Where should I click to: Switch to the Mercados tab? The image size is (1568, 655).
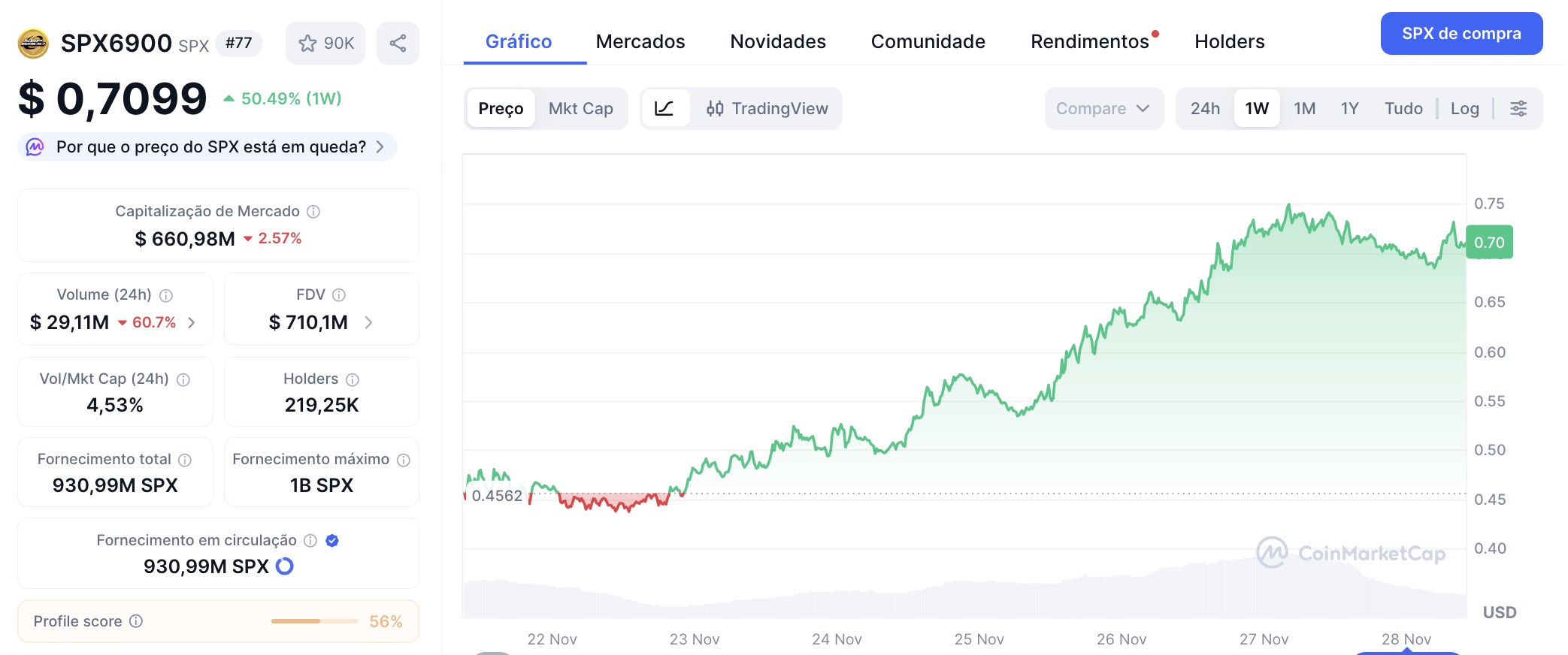click(640, 41)
